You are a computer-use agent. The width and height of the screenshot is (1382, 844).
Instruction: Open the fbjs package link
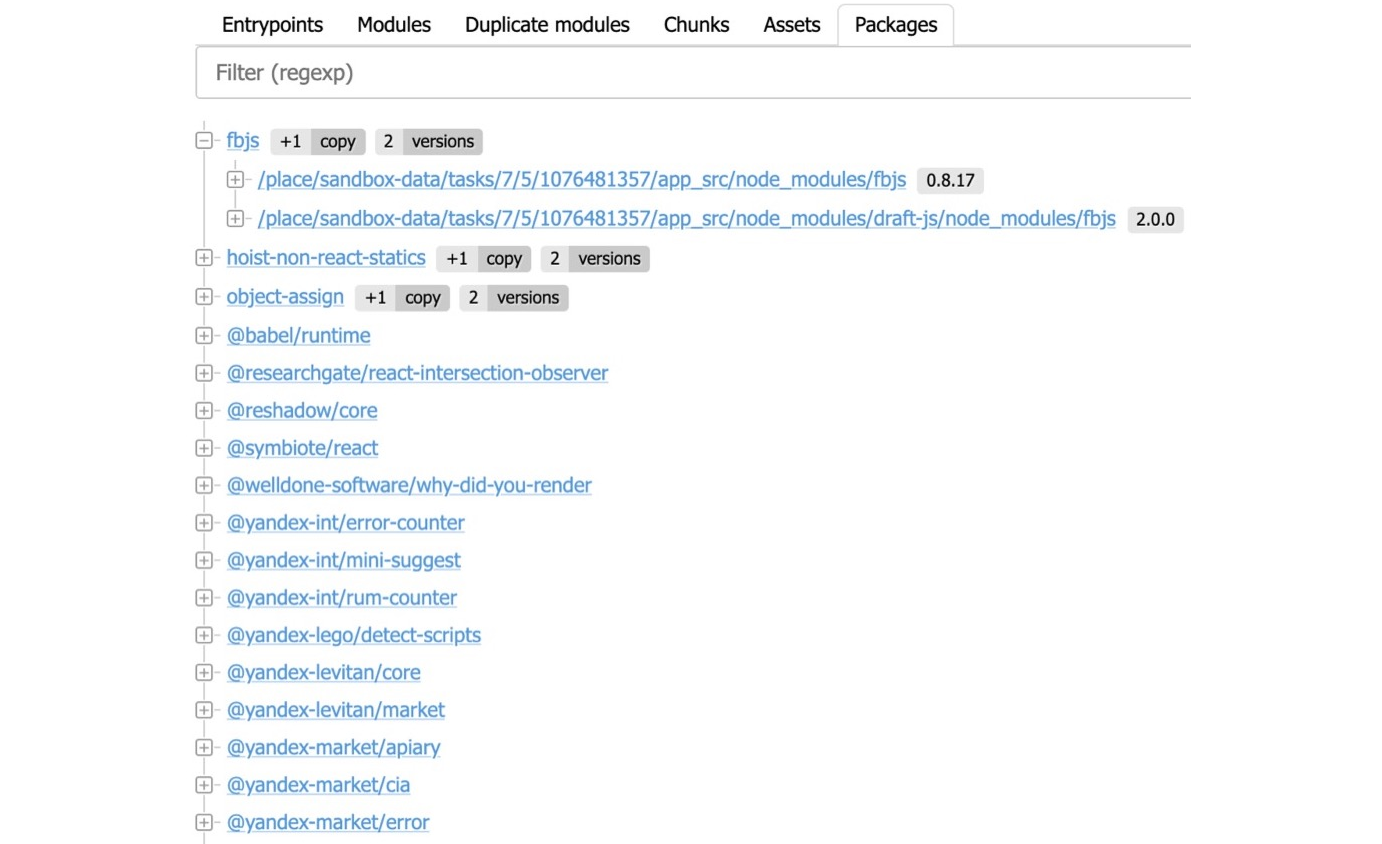243,141
